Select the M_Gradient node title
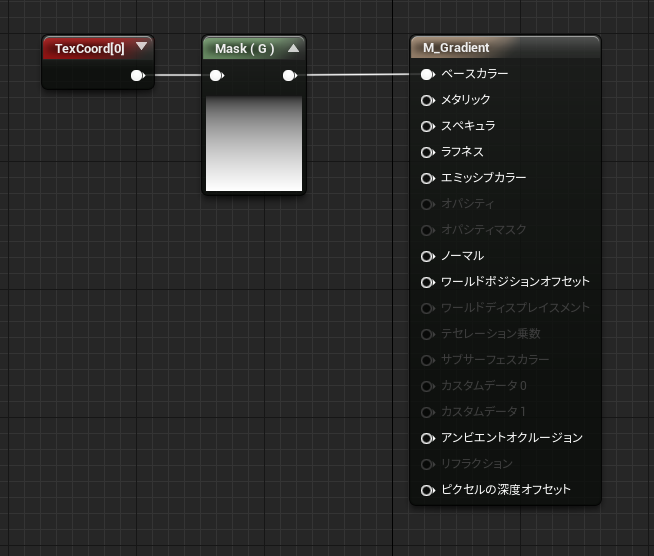The width and height of the screenshot is (654, 556). [456, 48]
